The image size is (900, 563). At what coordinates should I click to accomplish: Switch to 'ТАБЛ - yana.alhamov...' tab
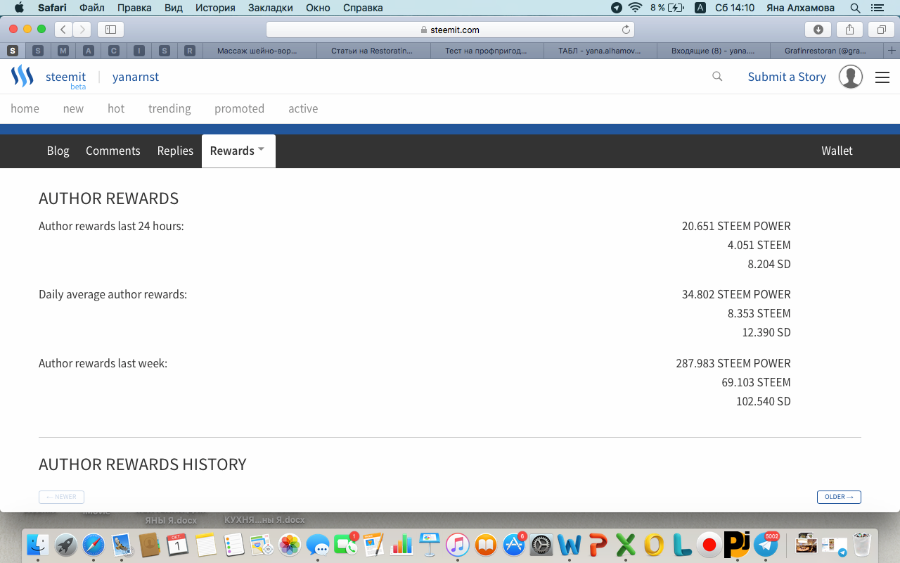tap(599, 51)
